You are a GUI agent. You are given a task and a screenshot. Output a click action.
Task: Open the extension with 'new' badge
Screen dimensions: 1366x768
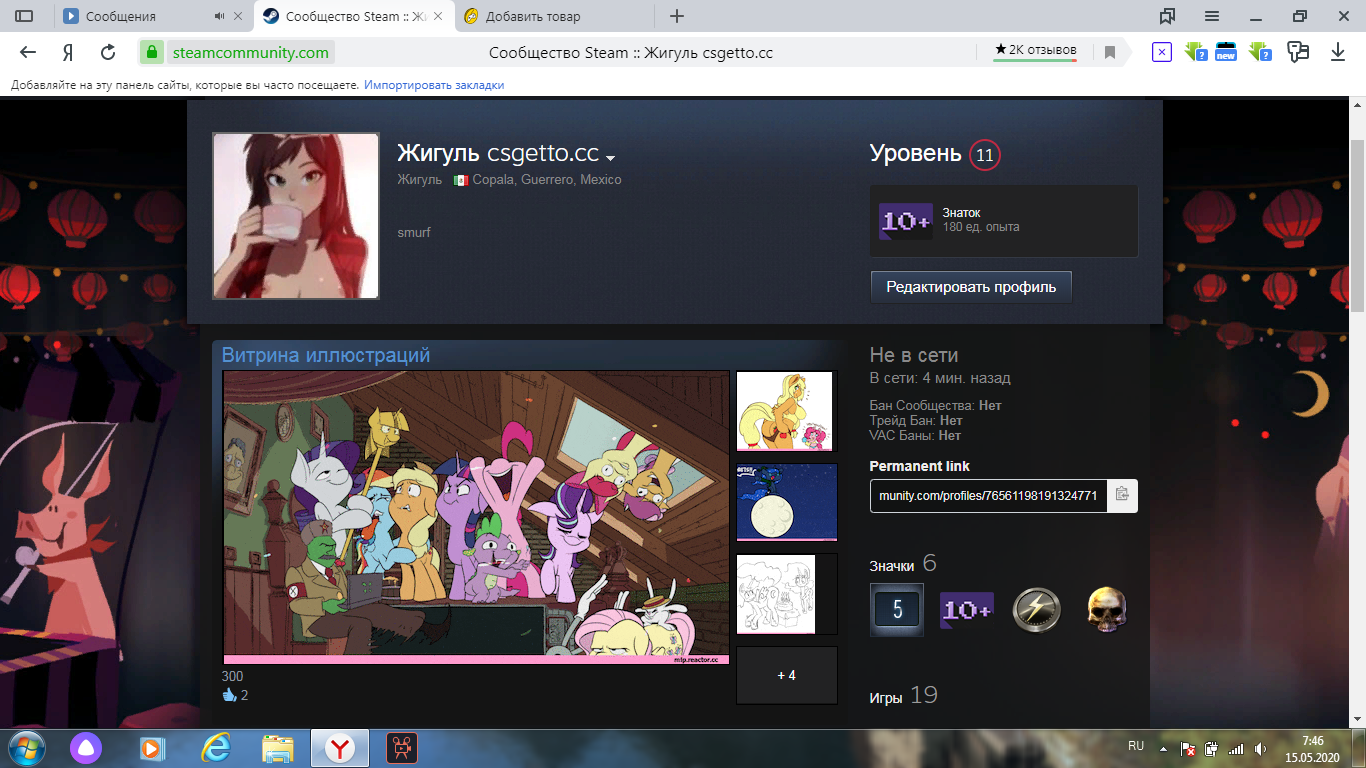(1226, 52)
